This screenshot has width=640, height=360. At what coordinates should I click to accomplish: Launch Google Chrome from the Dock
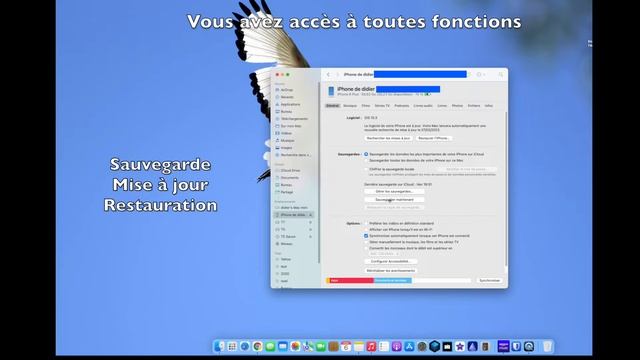pos(257,347)
